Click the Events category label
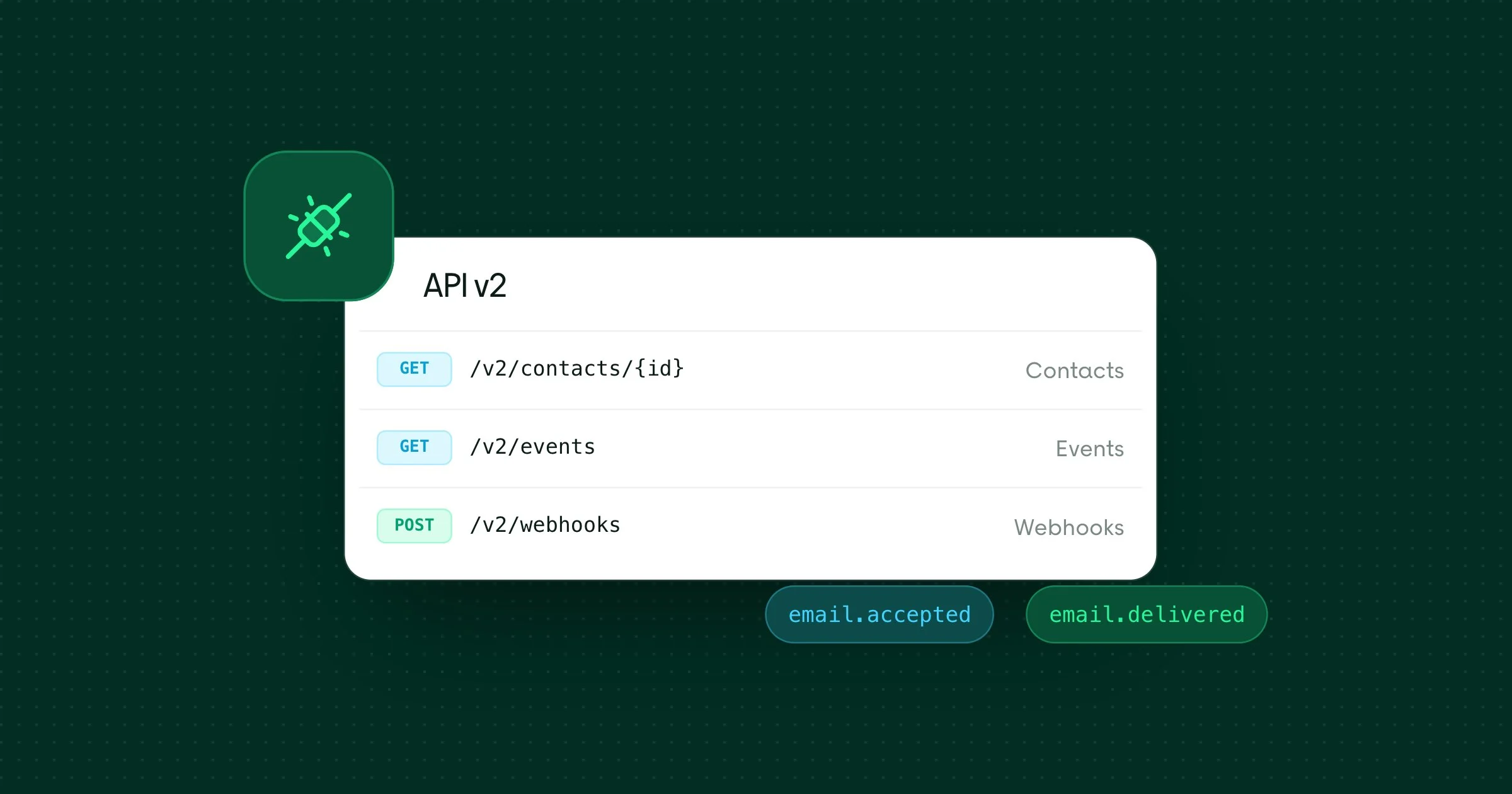 click(1089, 449)
